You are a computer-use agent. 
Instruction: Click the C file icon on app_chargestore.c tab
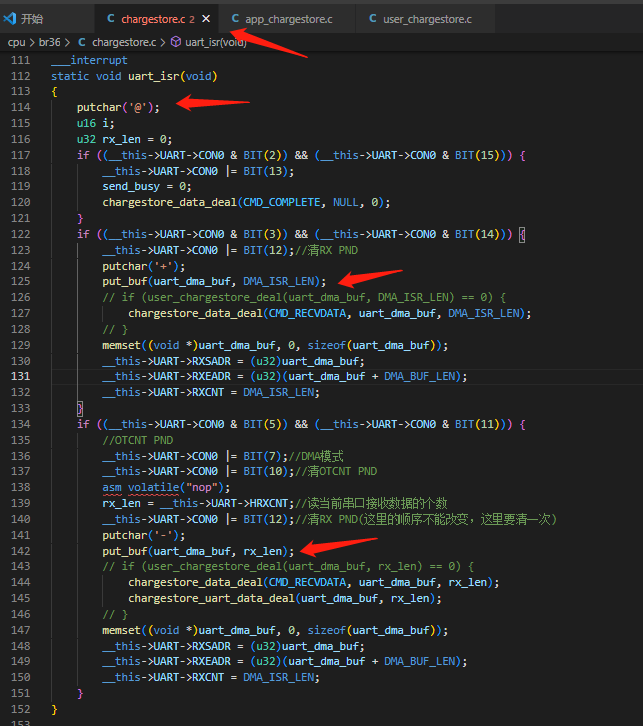point(236,19)
